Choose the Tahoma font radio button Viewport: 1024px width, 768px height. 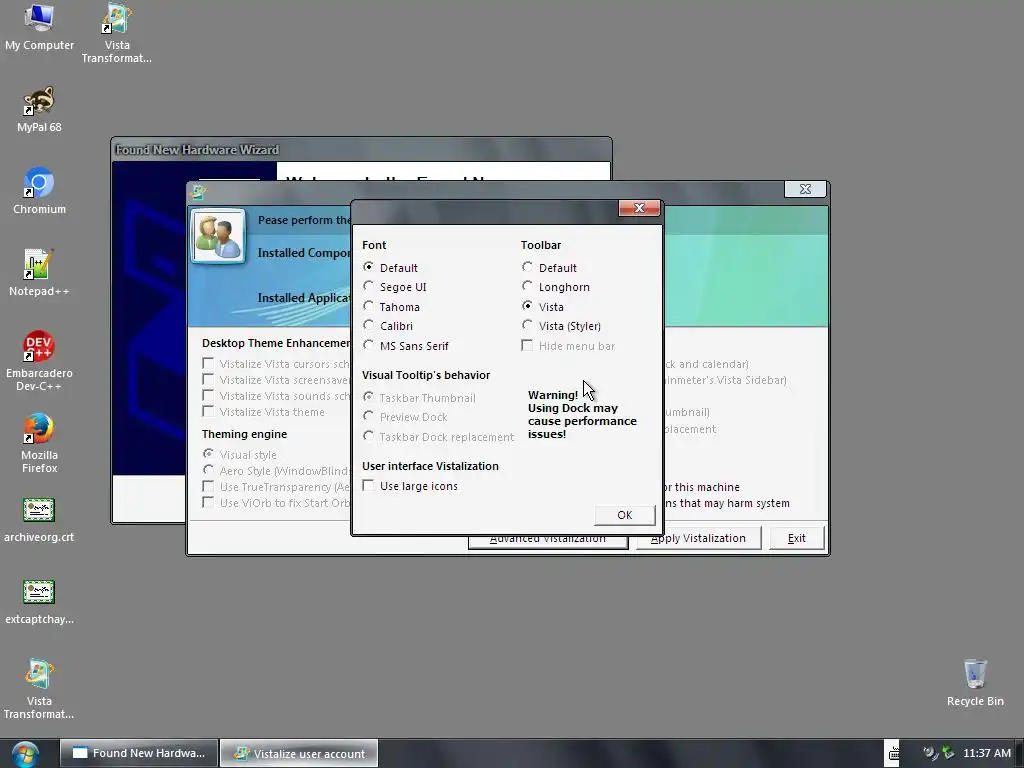(x=391, y=306)
